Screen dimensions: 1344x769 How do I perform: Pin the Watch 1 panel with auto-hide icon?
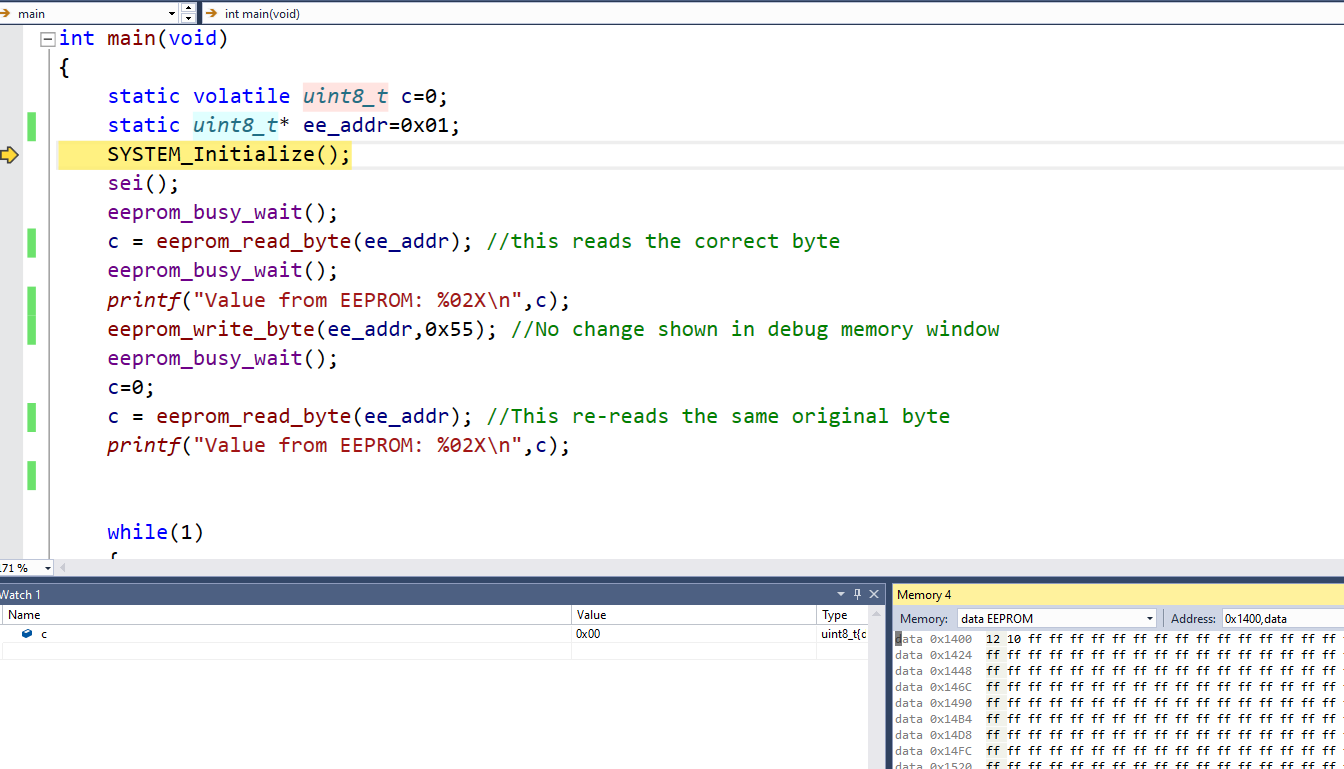tap(857, 594)
